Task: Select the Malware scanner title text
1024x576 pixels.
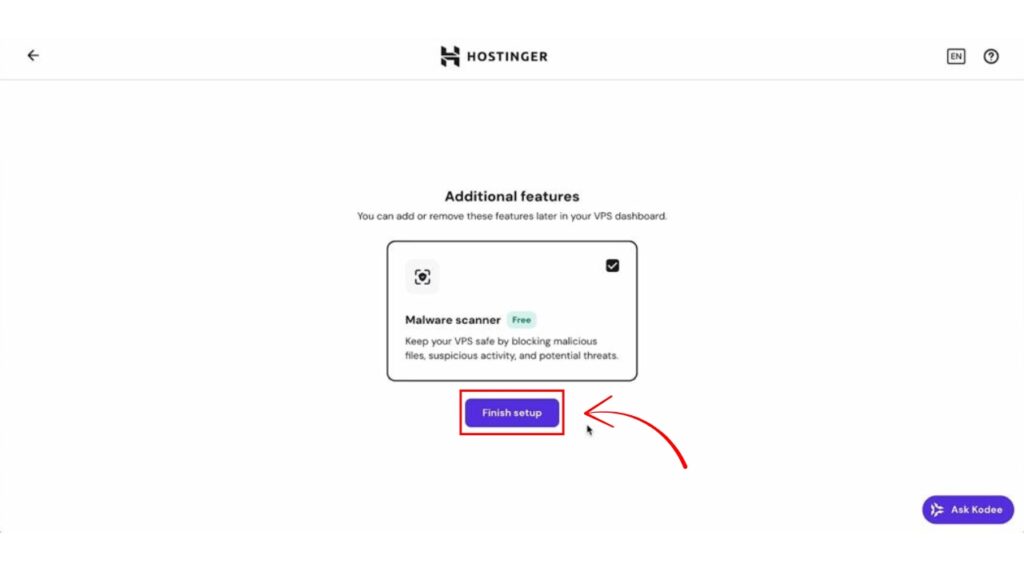Action: [x=453, y=320]
